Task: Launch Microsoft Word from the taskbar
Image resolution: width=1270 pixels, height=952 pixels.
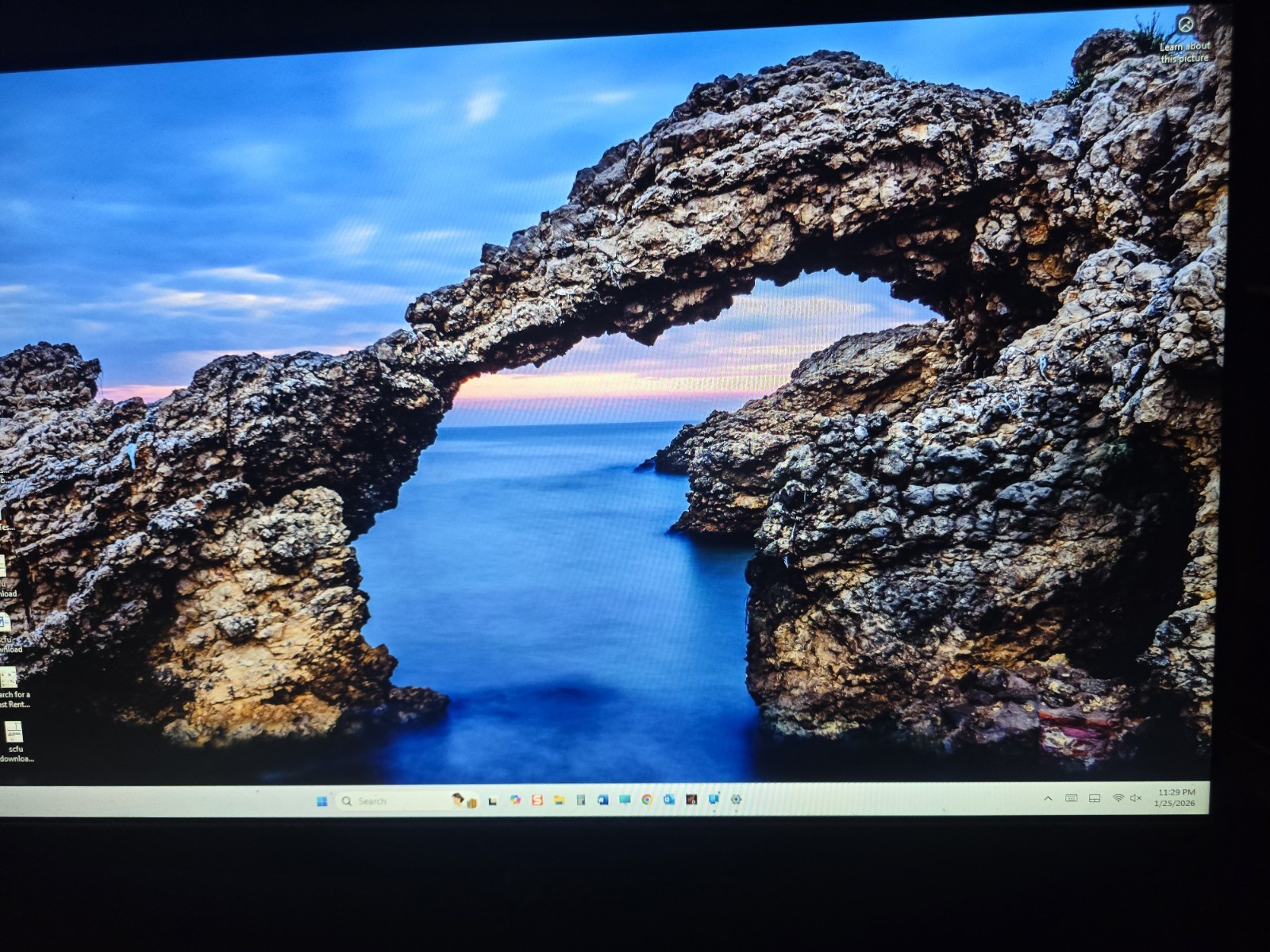Action: click(x=602, y=800)
